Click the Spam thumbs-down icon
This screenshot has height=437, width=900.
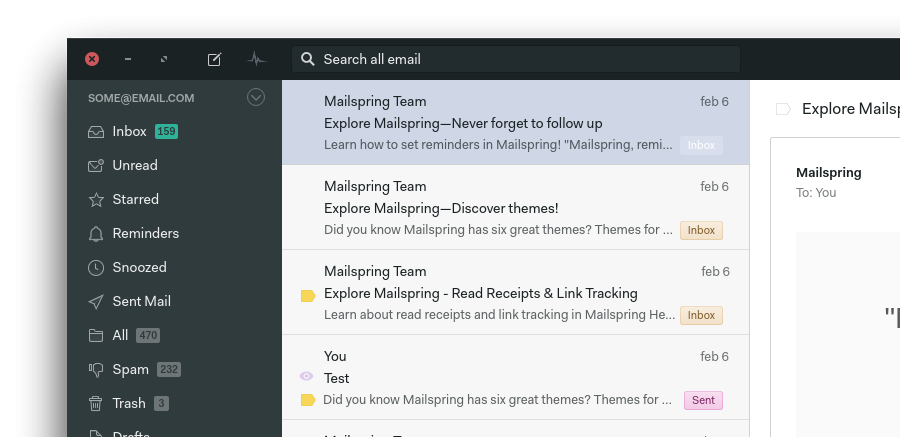point(96,370)
